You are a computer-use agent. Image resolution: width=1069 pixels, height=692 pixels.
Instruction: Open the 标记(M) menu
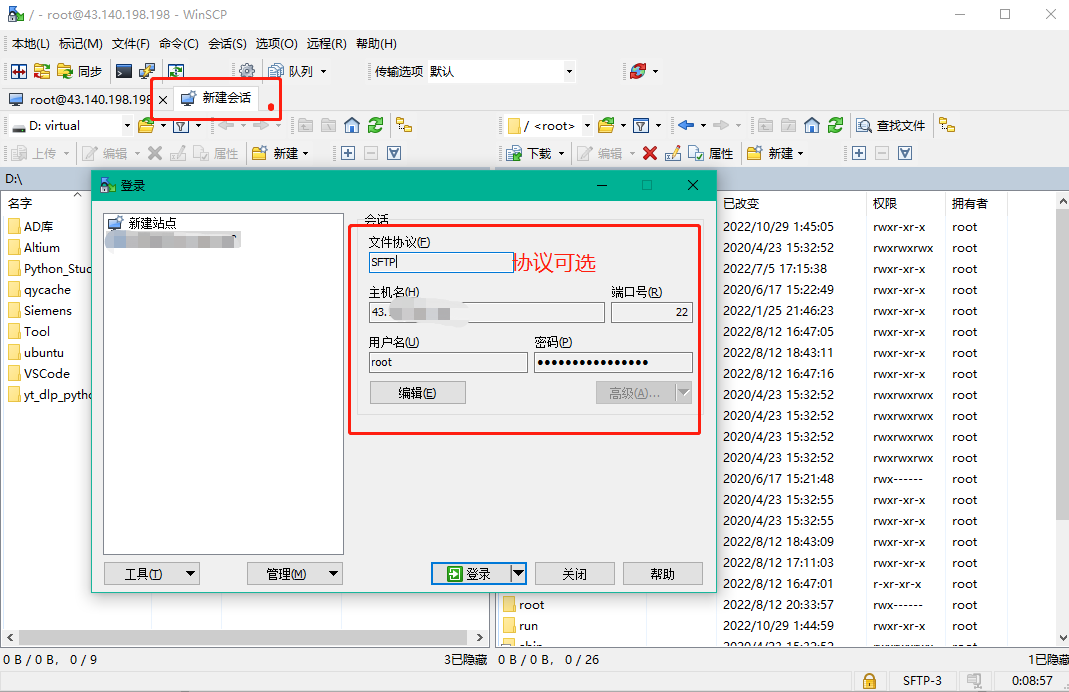pyautogui.click(x=80, y=44)
